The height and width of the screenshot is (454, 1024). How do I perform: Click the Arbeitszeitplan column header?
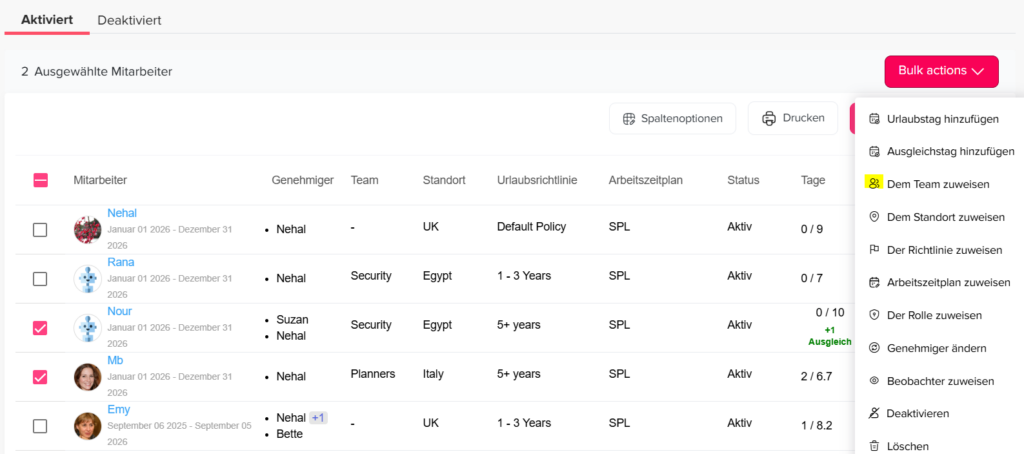point(645,180)
